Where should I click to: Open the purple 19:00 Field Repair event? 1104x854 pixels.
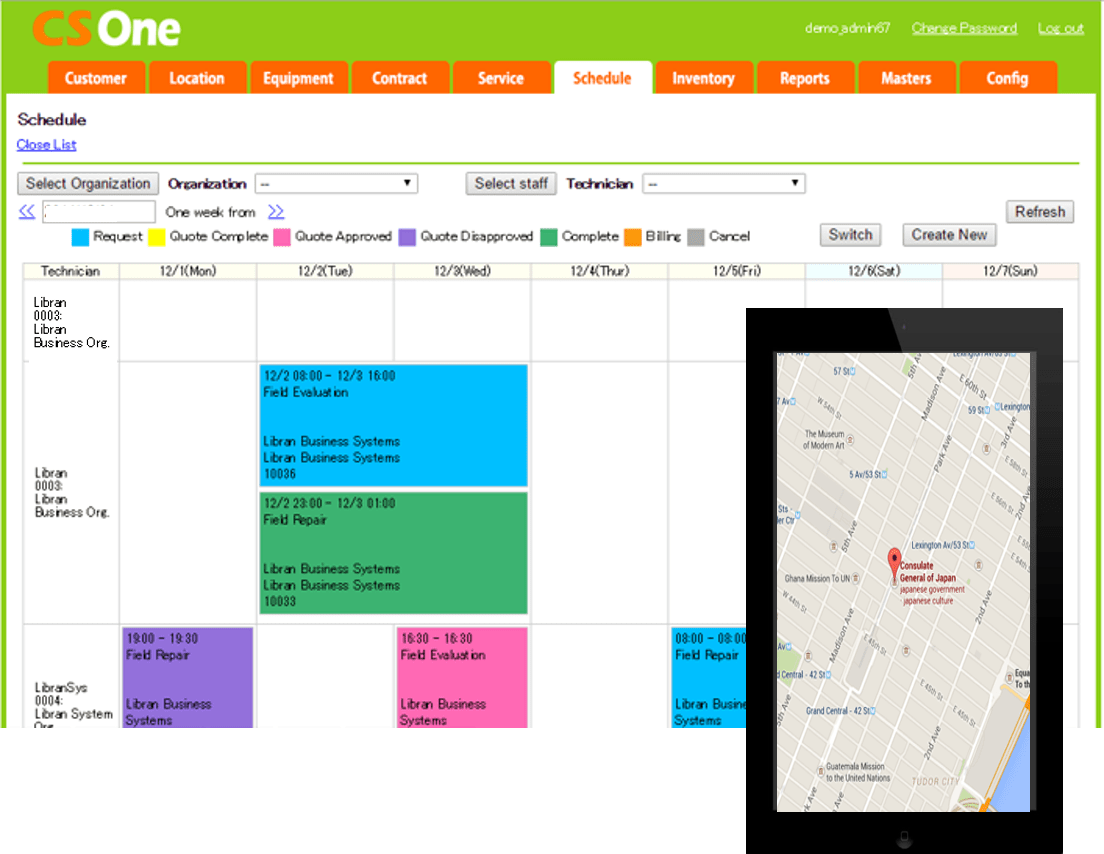[187, 677]
